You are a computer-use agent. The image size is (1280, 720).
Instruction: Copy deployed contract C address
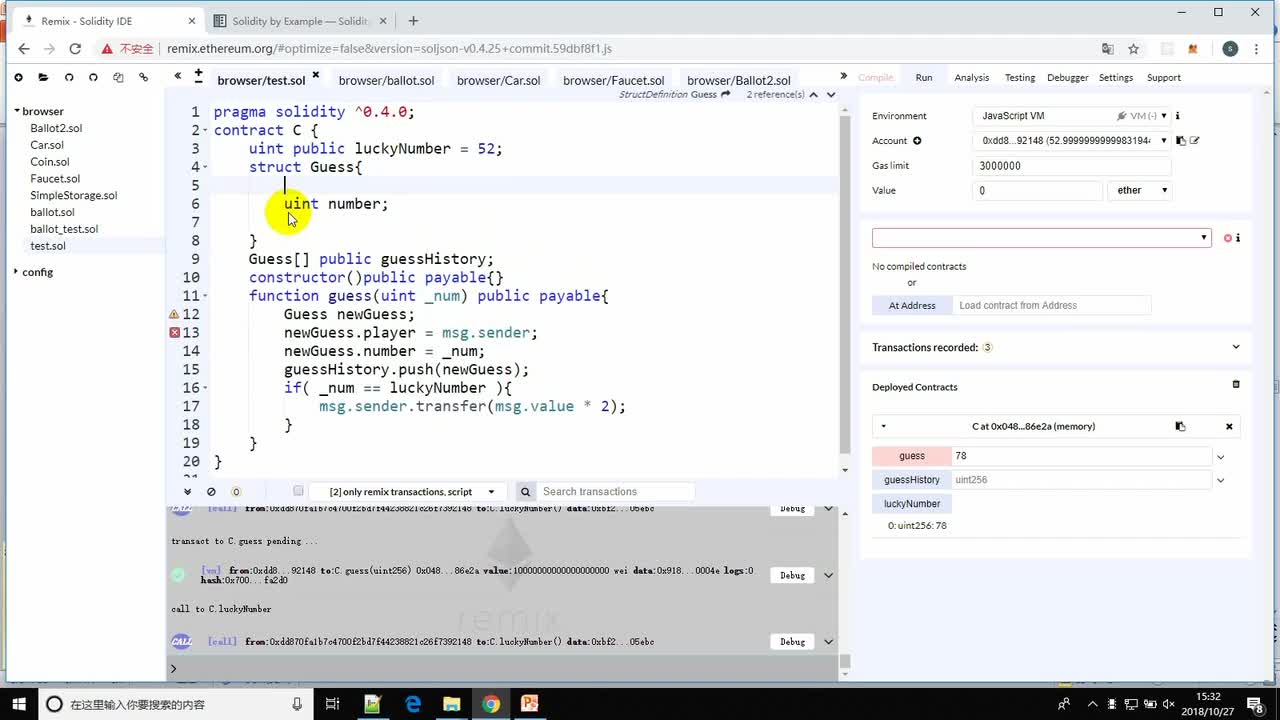(x=1180, y=426)
